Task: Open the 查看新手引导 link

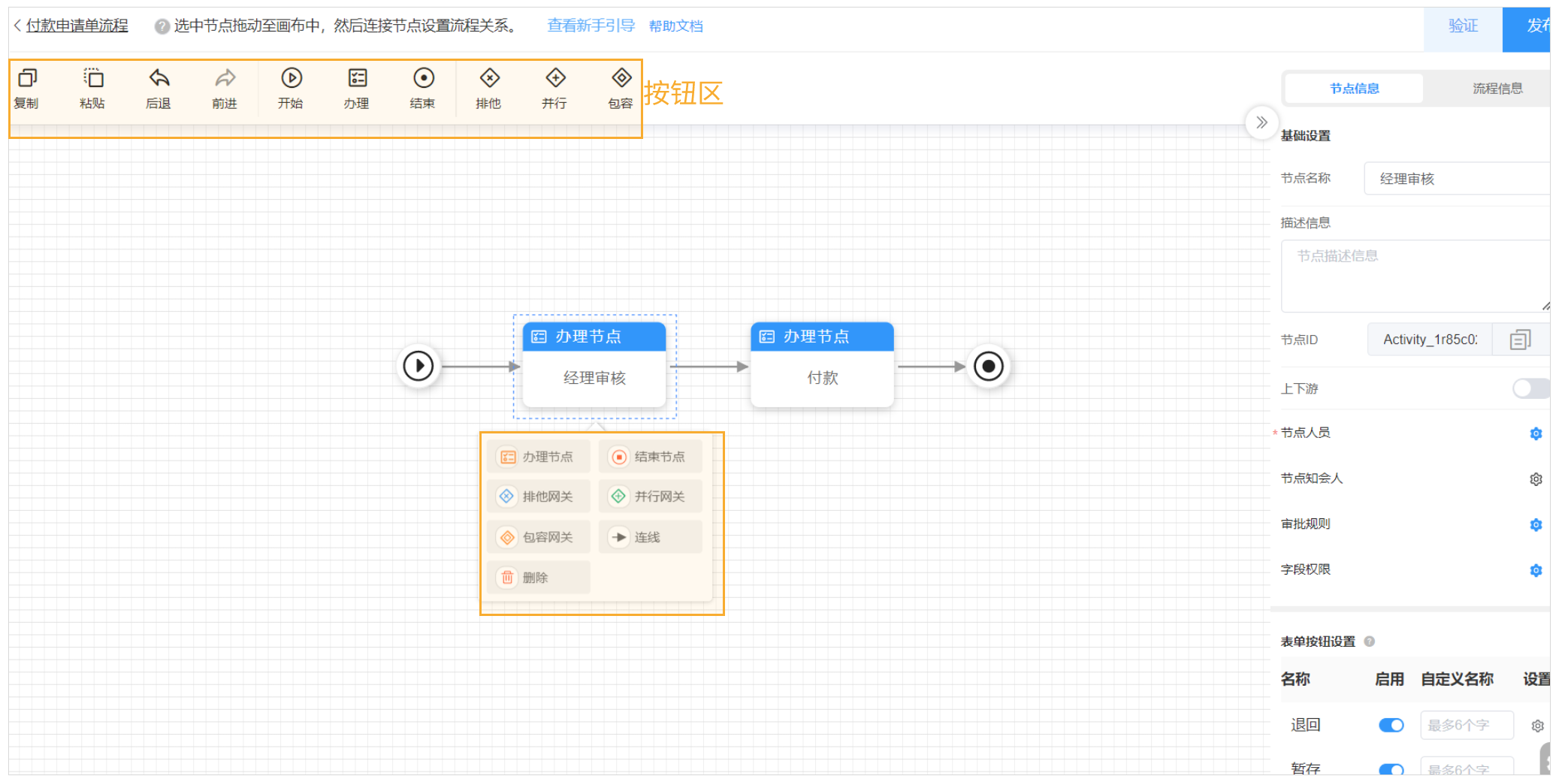Action: (591, 26)
